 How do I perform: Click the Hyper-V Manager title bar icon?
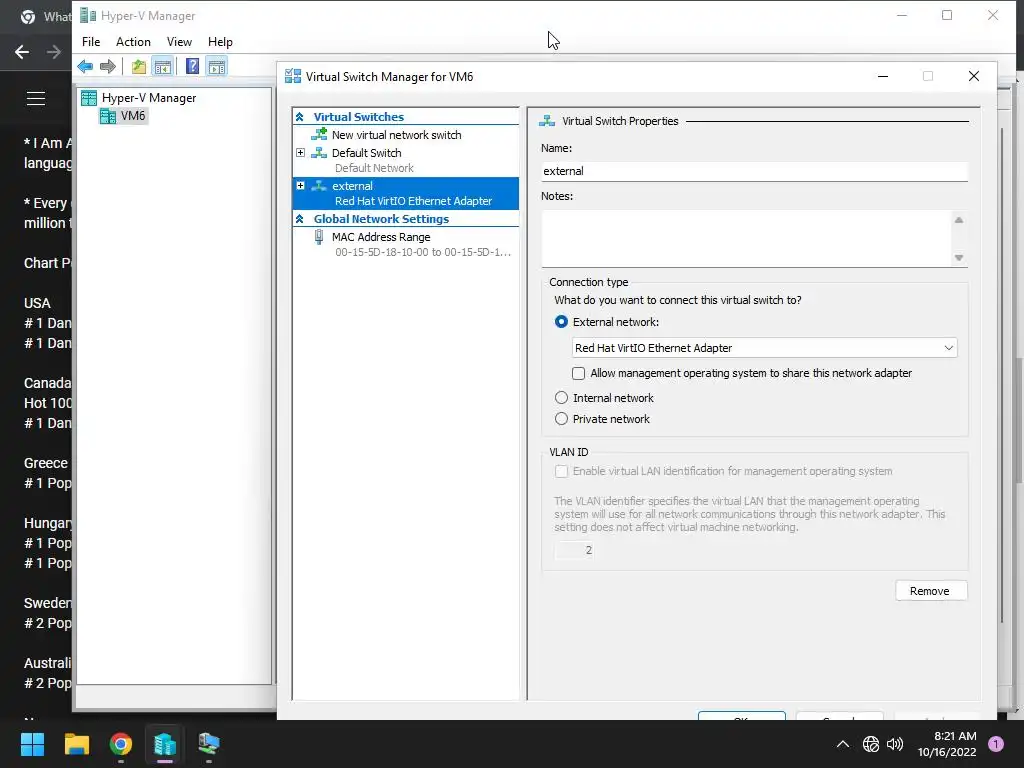point(88,15)
